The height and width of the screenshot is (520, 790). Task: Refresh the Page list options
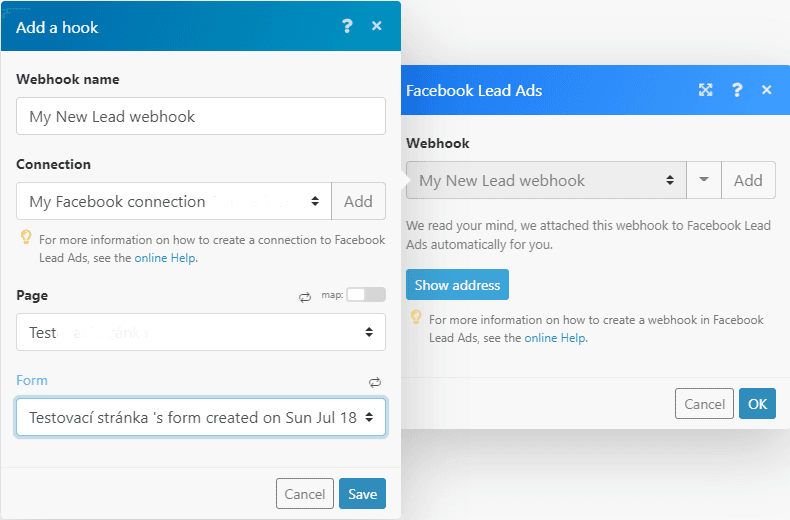(305, 296)
